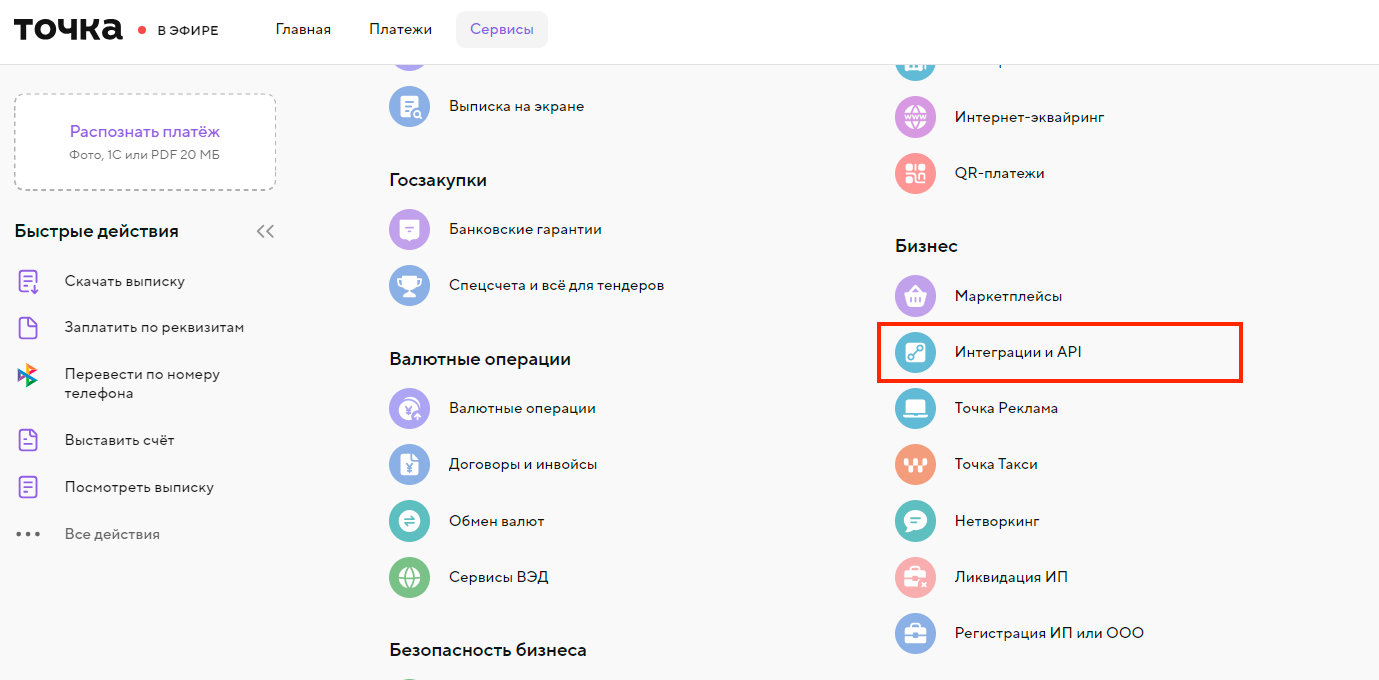Open the Маркетплейсы basket icon

pyautogui.click(x=915, y=296)
